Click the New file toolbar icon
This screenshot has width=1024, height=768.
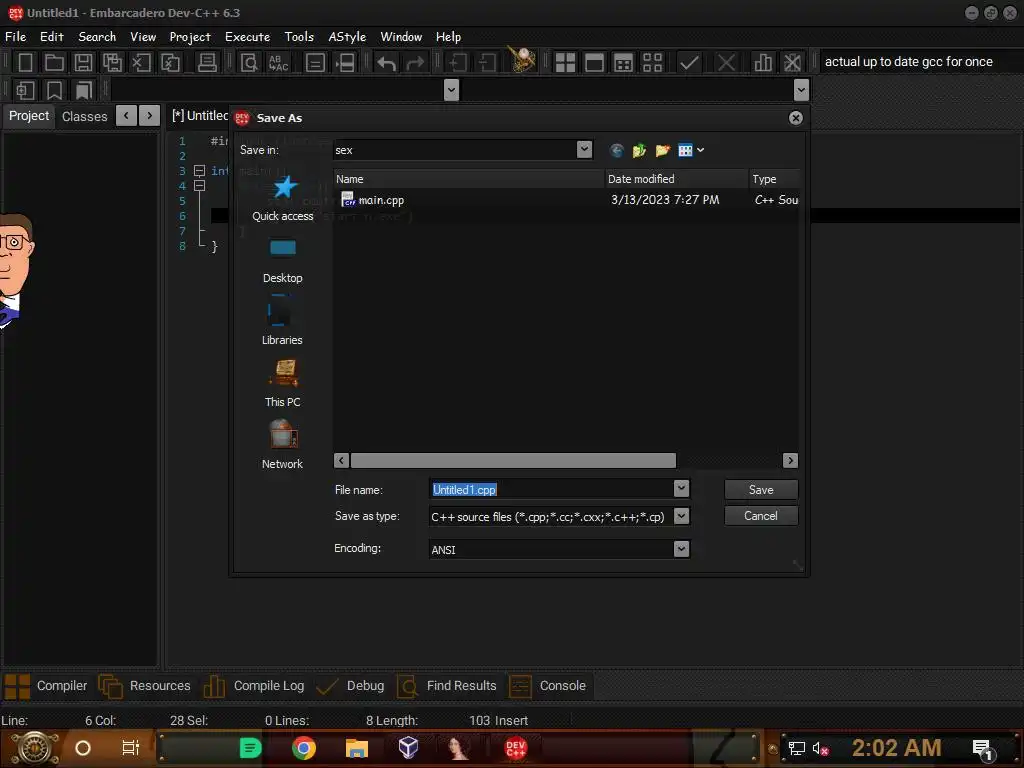[25, 63]
